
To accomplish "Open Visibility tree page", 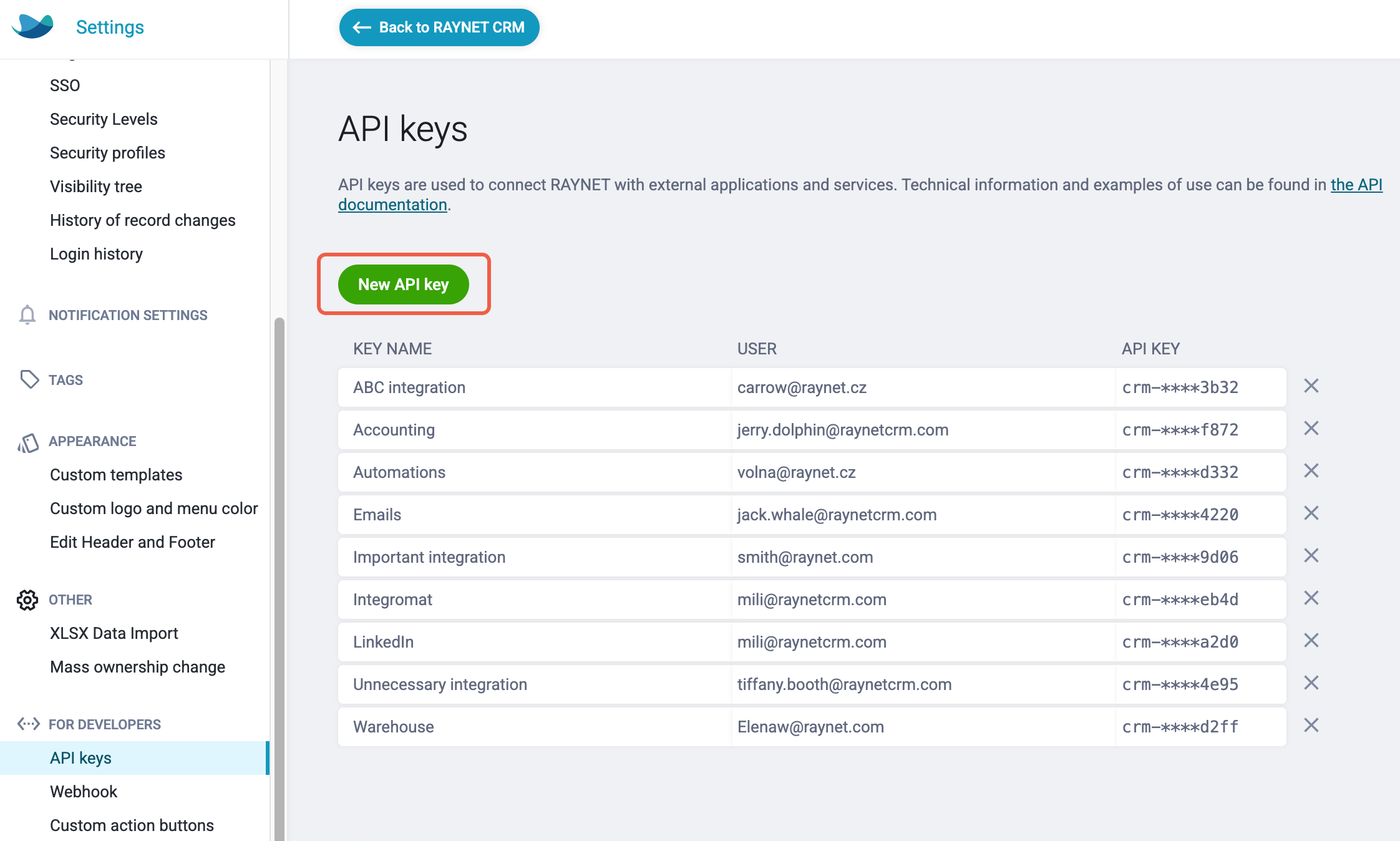I will coord(96,187).
